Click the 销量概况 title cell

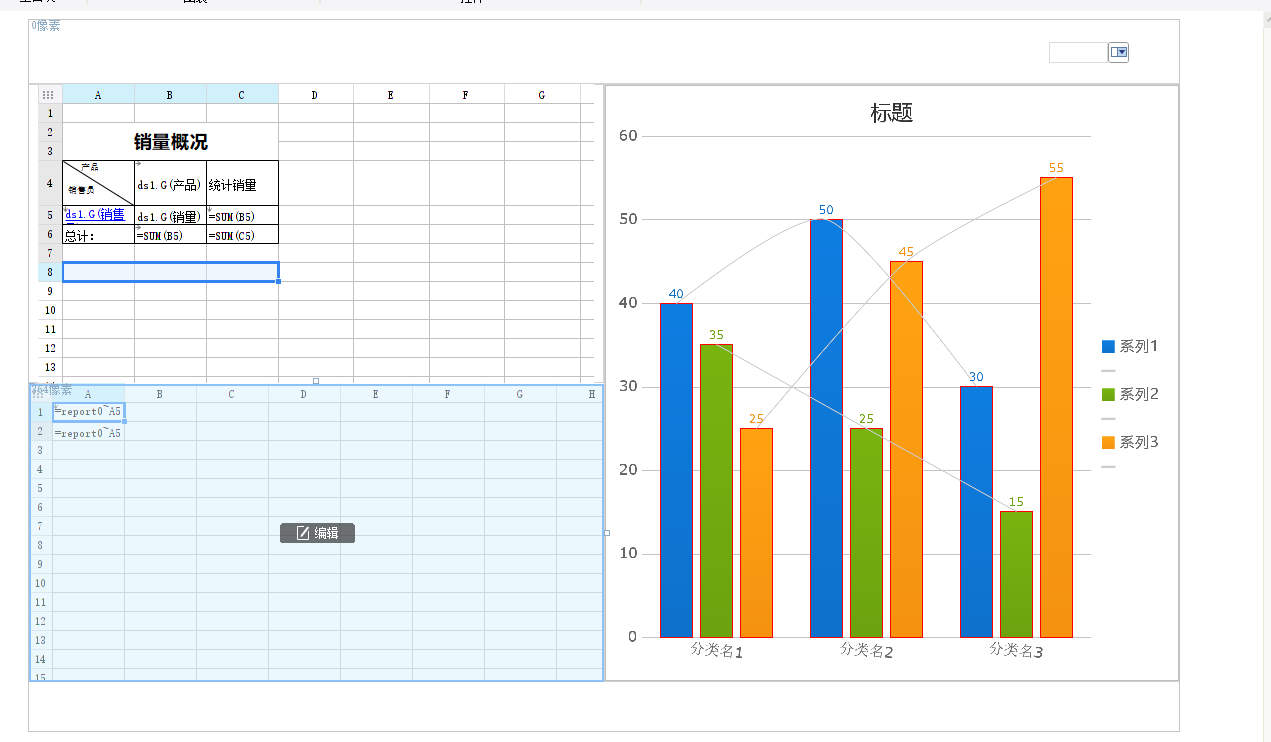click(x=170, y=142)
